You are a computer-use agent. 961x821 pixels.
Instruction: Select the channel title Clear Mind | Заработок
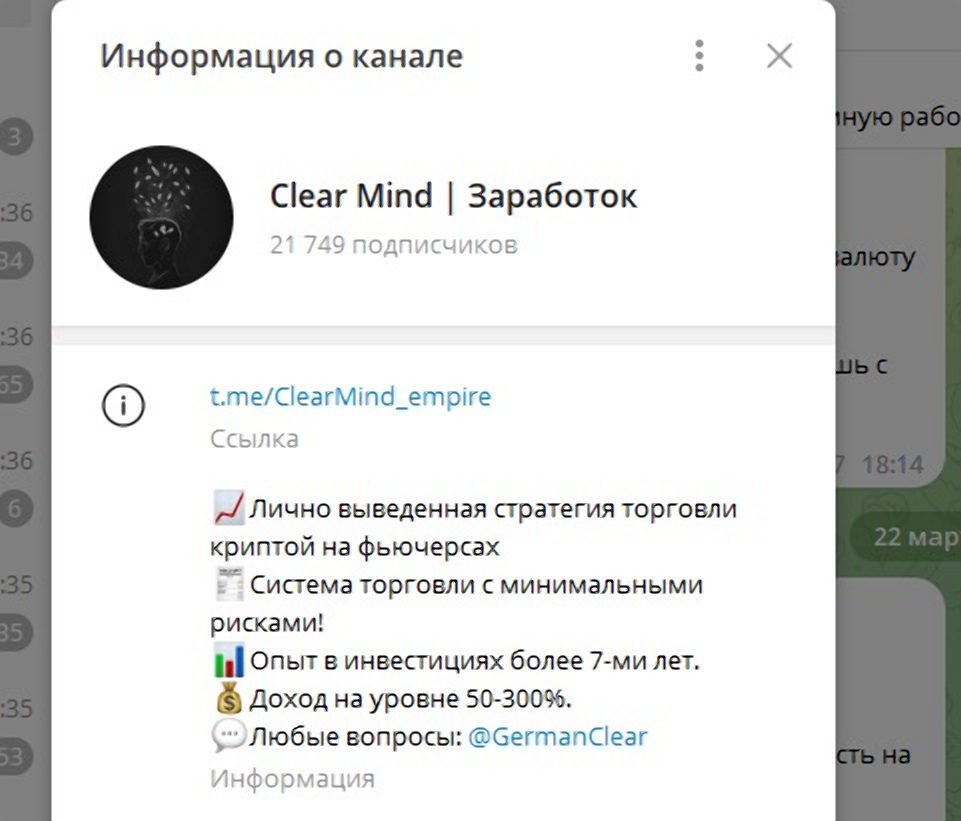(454, 197)
